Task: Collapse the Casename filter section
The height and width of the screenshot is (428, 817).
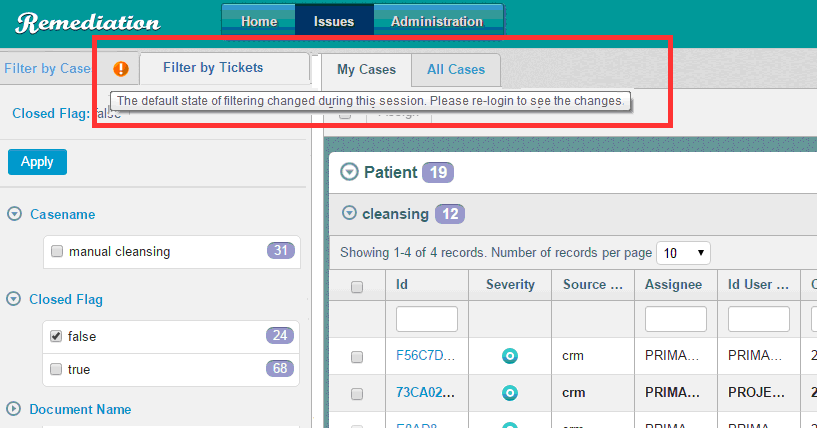Action: (15, 214)
